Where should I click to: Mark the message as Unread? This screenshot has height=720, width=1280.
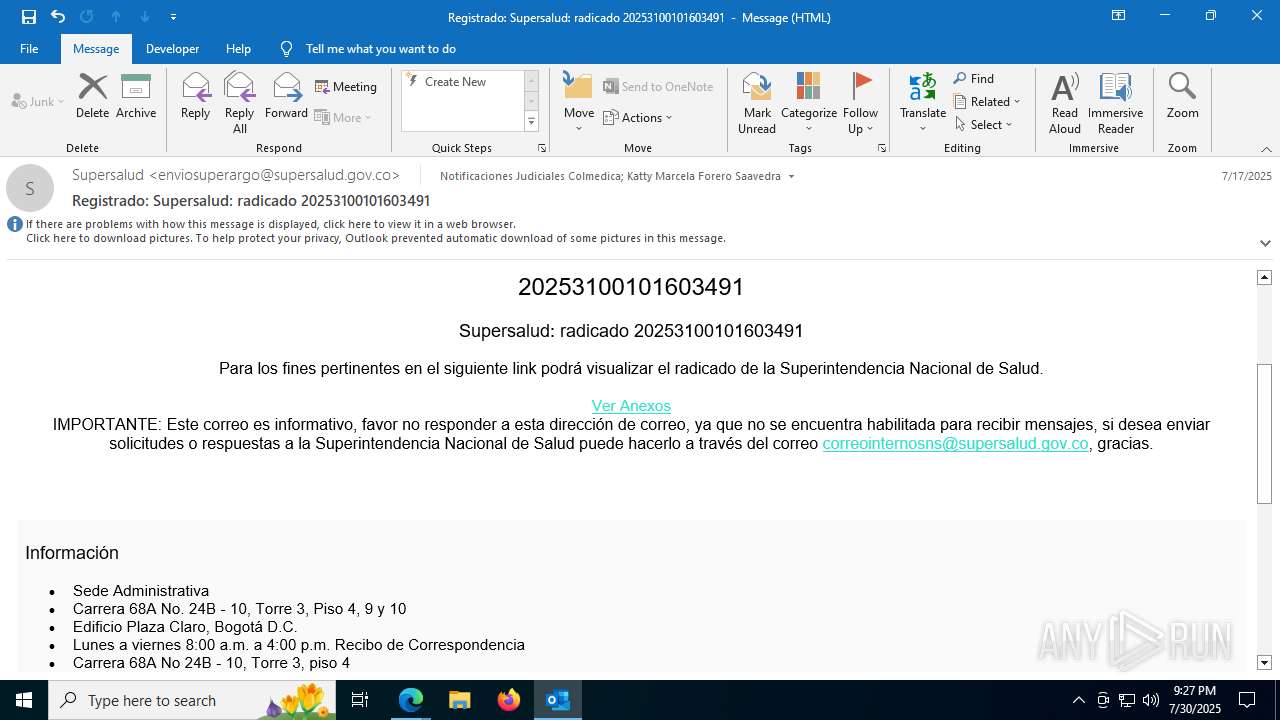(x=757, y=103)
